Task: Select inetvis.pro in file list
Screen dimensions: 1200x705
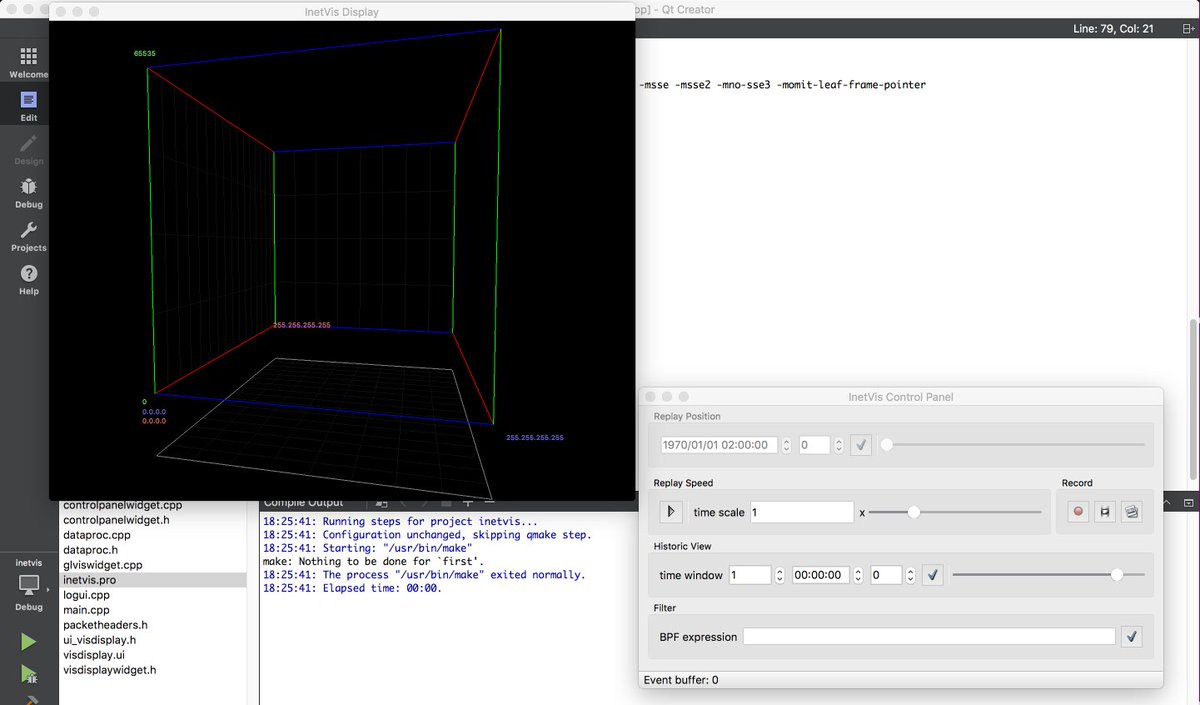Action: point(152,580)
